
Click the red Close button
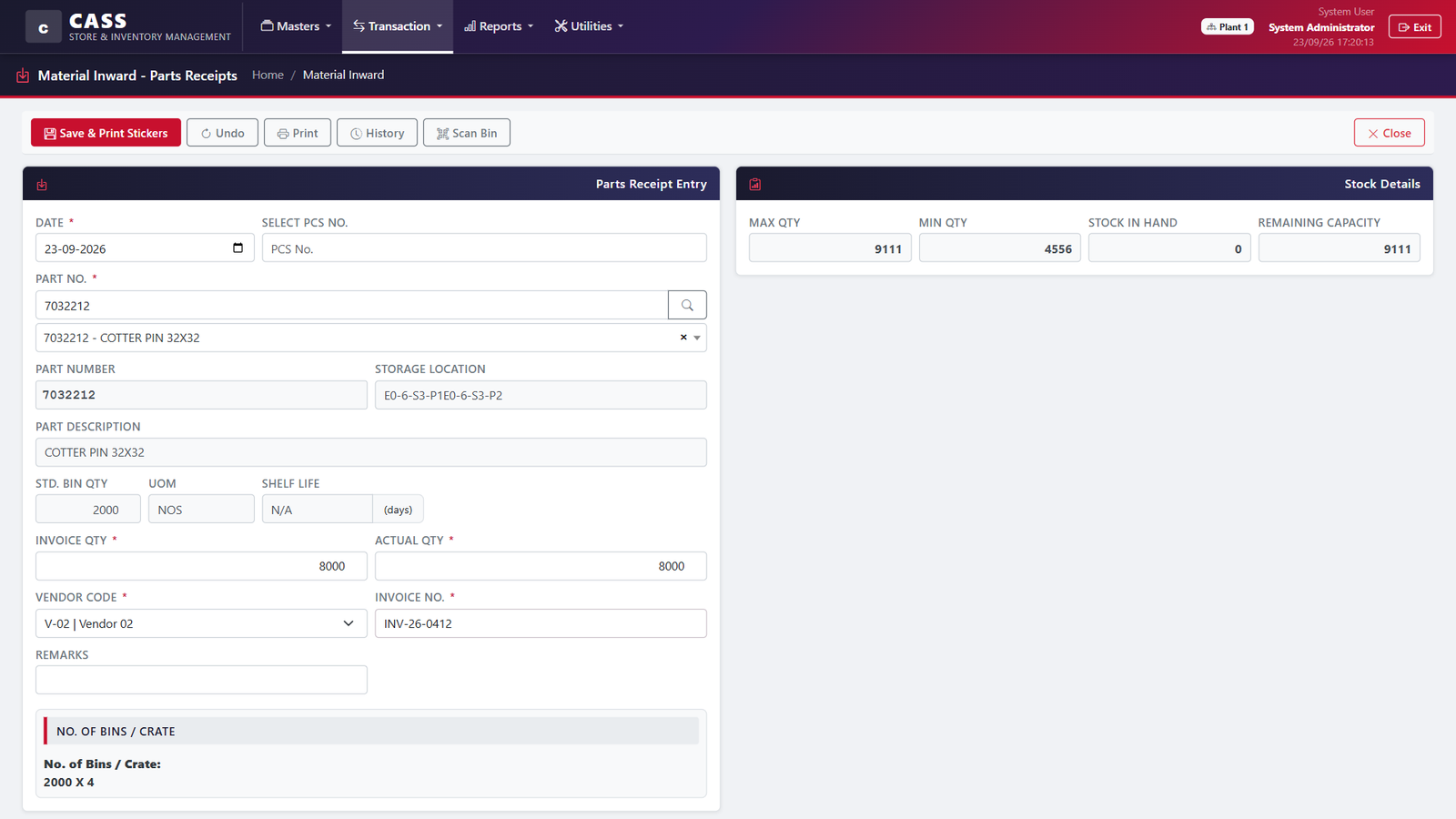(1389, 133)
